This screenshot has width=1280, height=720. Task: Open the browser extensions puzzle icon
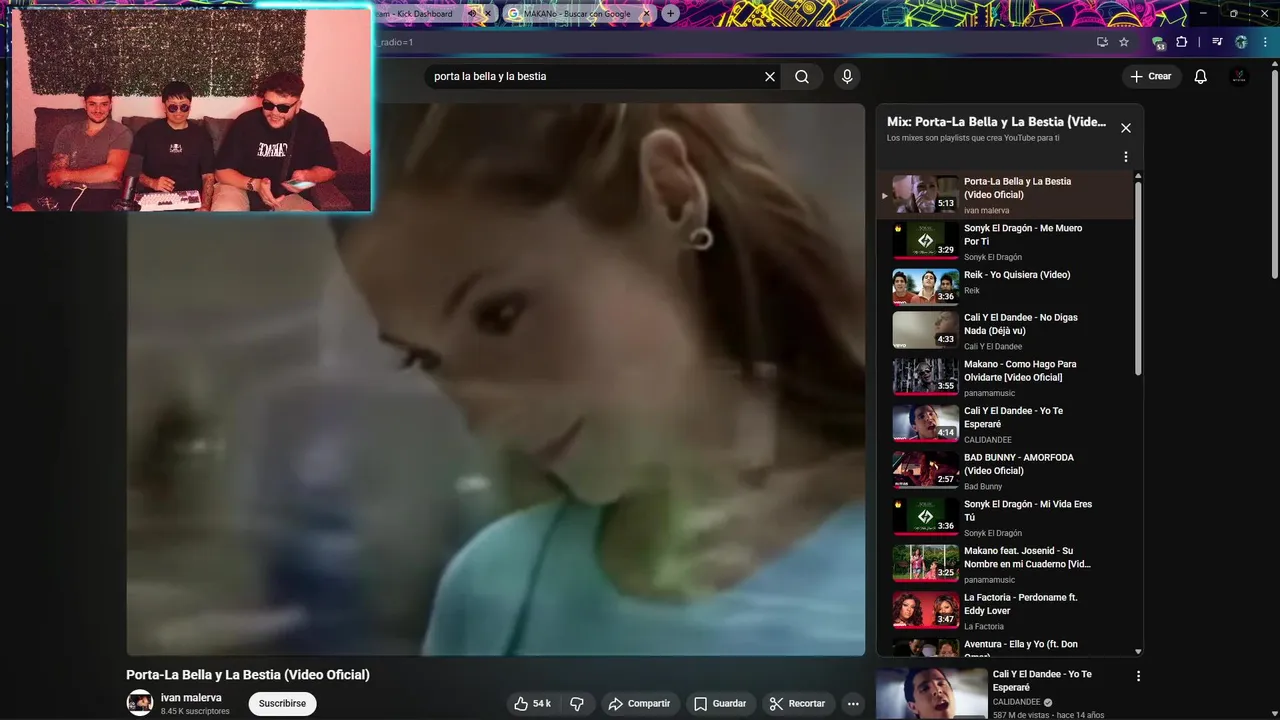coord(1182,42)
